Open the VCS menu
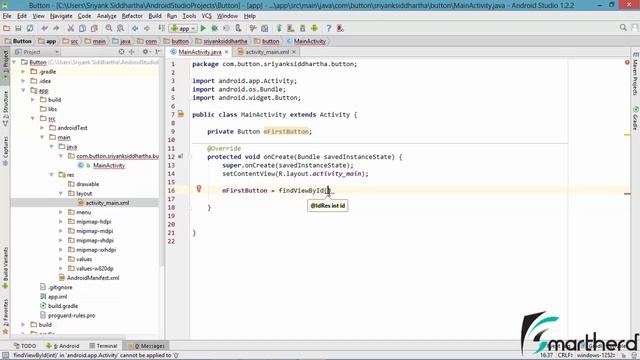Viewport: 640px width, 360px height. (207, 16)
